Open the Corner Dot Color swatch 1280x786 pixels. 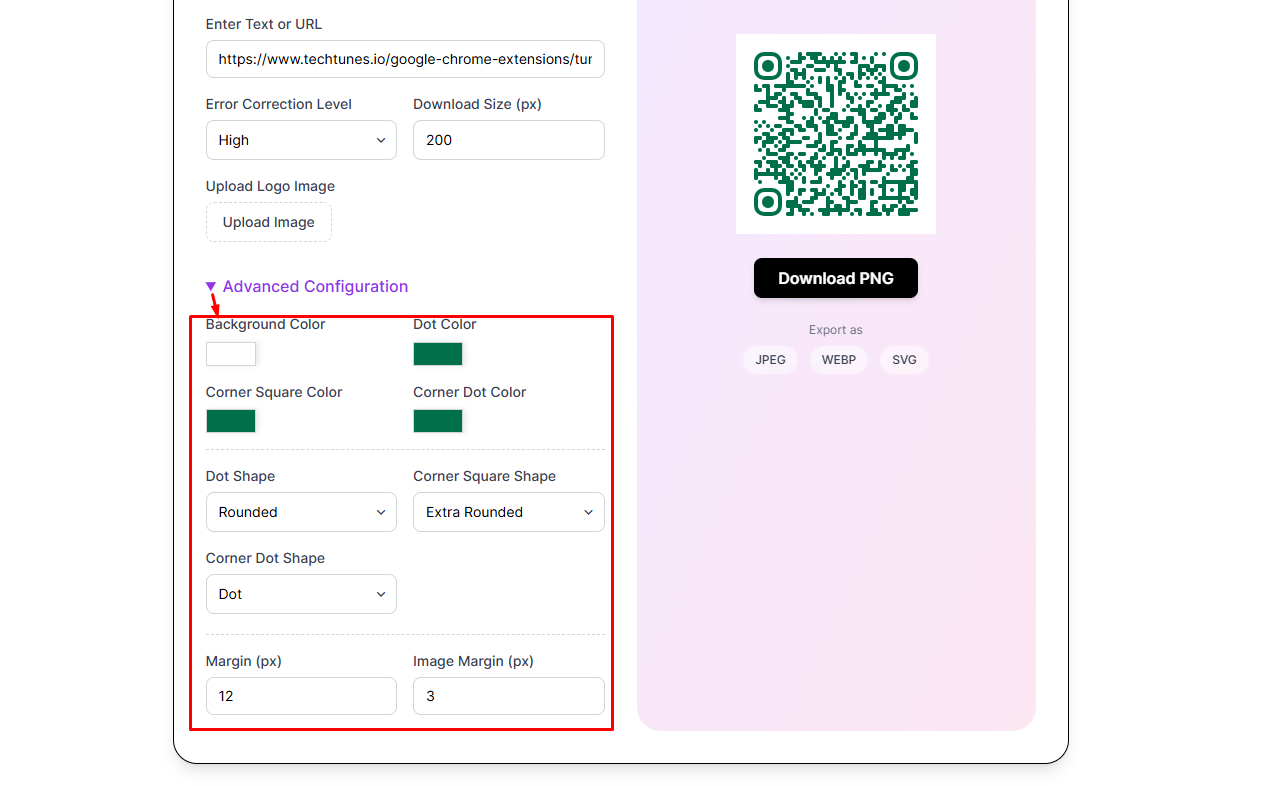coord(438,421)
